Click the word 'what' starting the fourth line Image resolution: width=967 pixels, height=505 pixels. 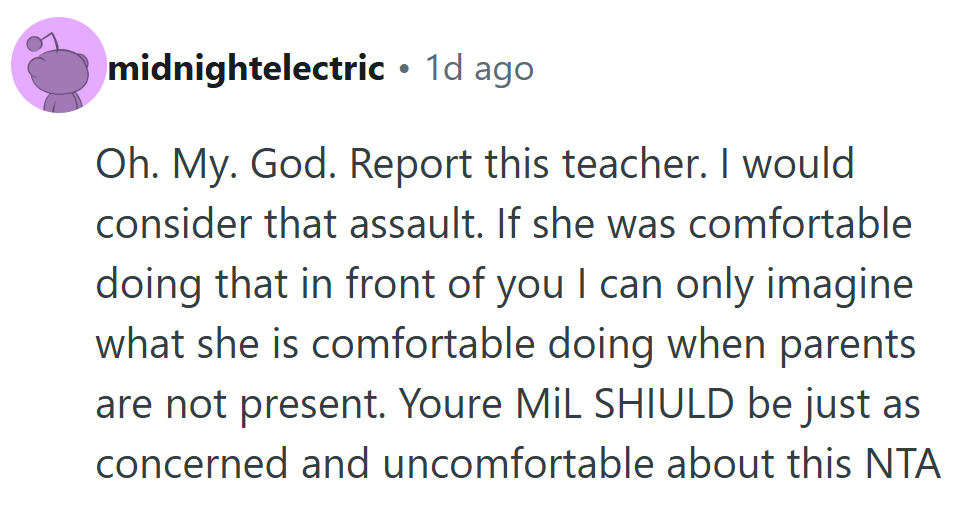(x=138, y=344)
